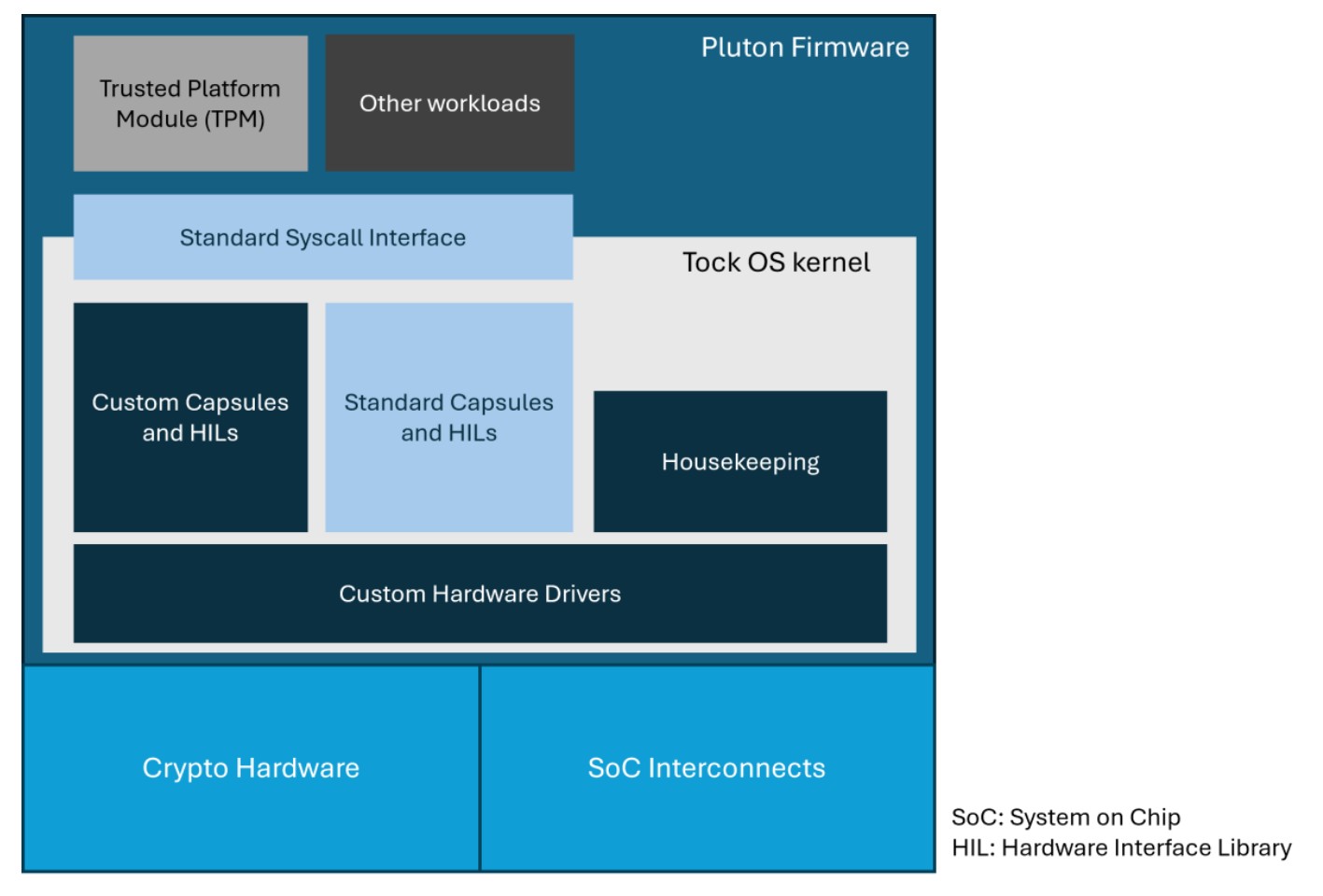Click the SoC Interconnects block
The image size is (1323, 896).
tap(706, 768)
